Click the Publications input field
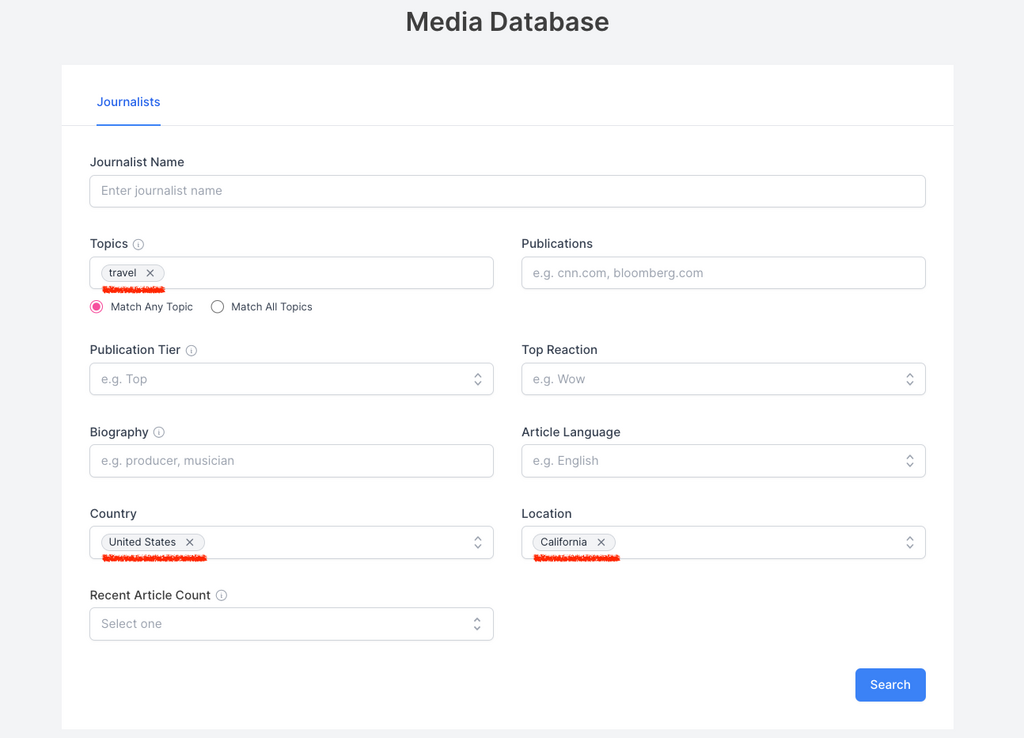Viewport: 1024px width, 738px height. click(723, 273)
